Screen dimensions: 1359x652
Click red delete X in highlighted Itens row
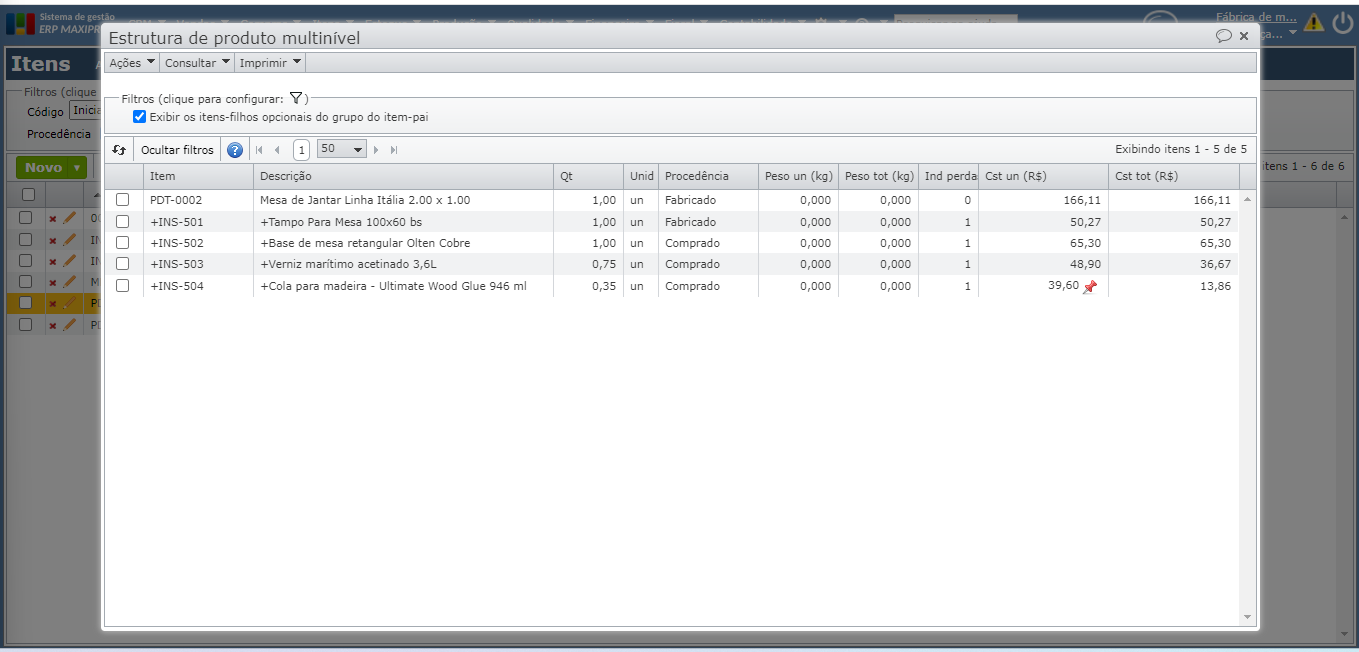(x=53, y=303)
